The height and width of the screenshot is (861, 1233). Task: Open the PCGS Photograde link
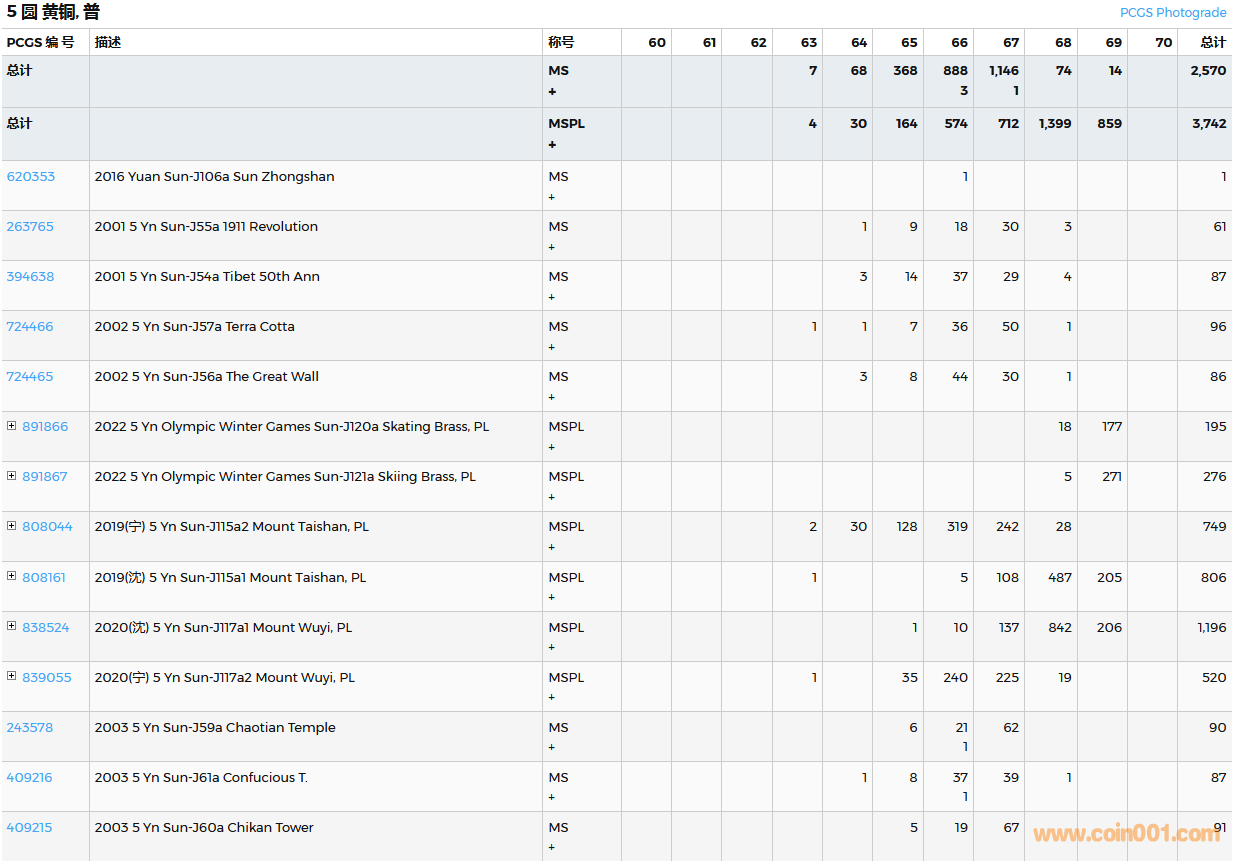pyautogui.click(x=1172, y=13)
